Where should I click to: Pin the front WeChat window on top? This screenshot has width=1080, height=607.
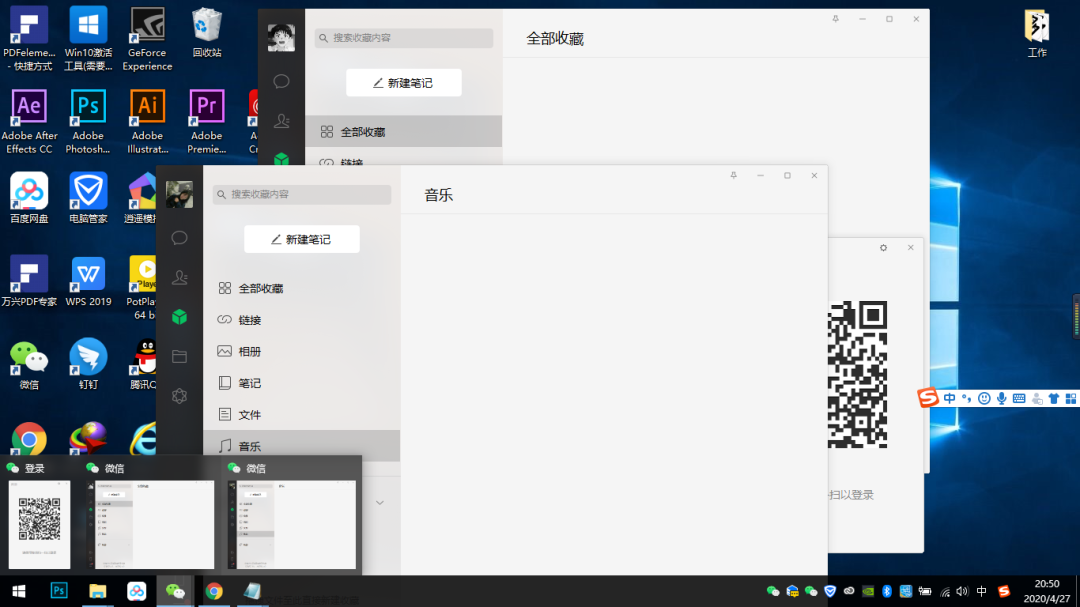(734, 176)
